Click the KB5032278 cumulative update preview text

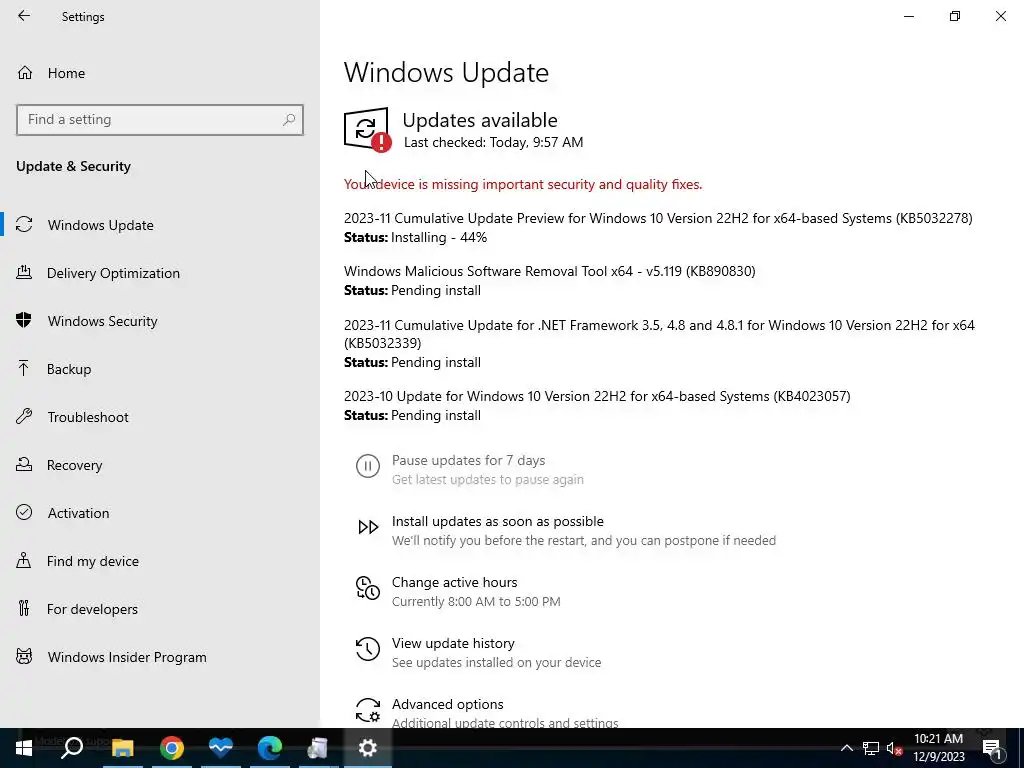658,218
